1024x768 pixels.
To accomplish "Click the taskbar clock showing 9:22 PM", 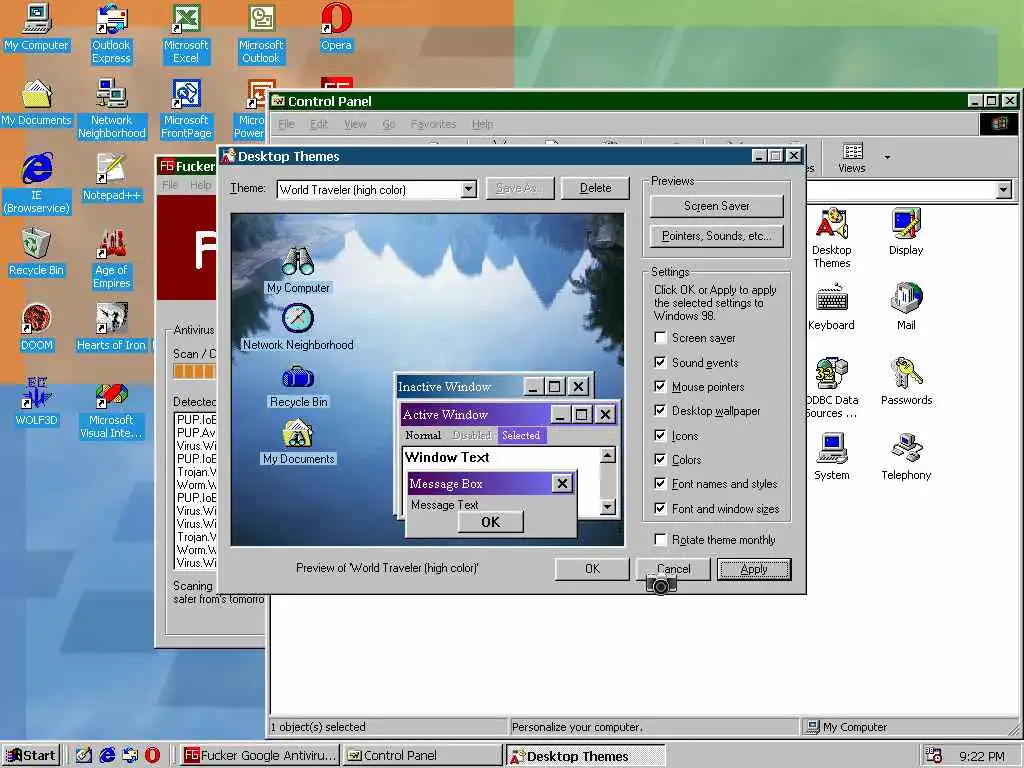I will tap(981, 756).
